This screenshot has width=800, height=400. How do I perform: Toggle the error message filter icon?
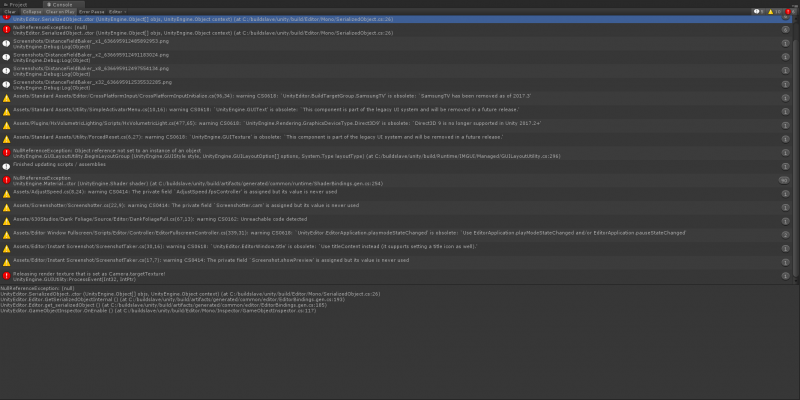click(x=789, y=11)
